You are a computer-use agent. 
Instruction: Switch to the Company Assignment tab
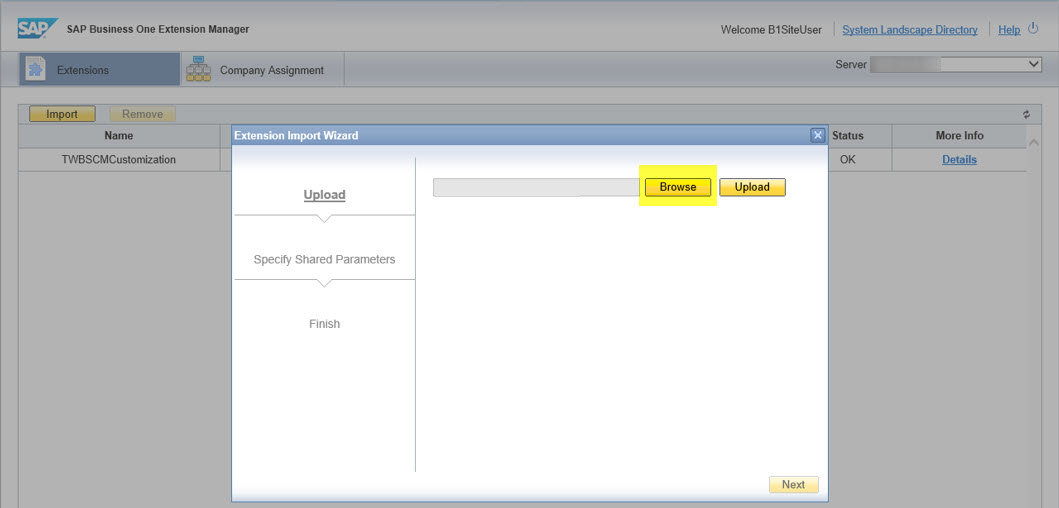click(x=263, y=70)
